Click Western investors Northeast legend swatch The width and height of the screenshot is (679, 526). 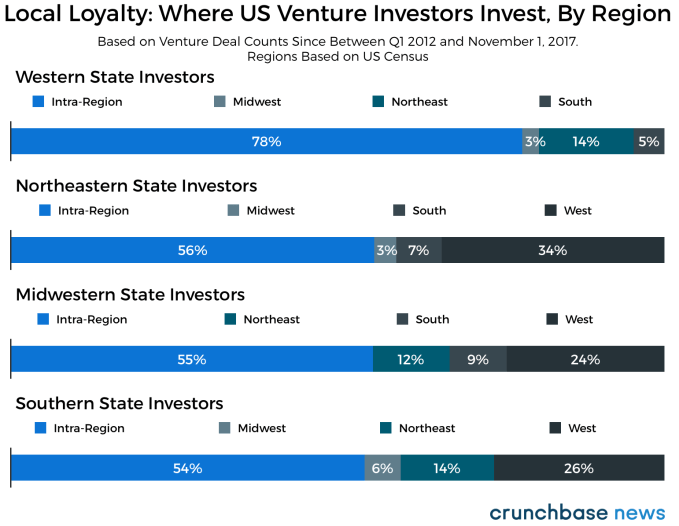tap(378, 102)
